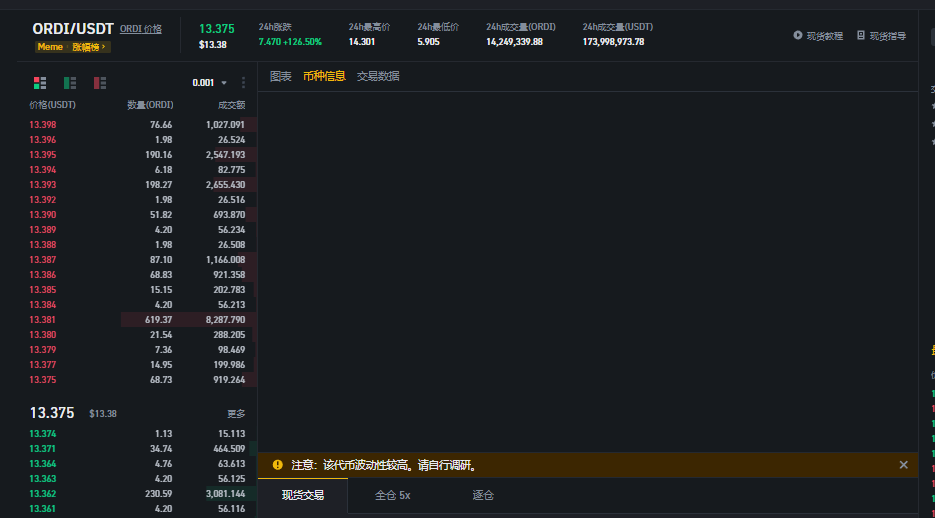The height and width of the screenshot is (518, 935).
Task: Click the 24h high value 14.301
Action: coord(362,42)
